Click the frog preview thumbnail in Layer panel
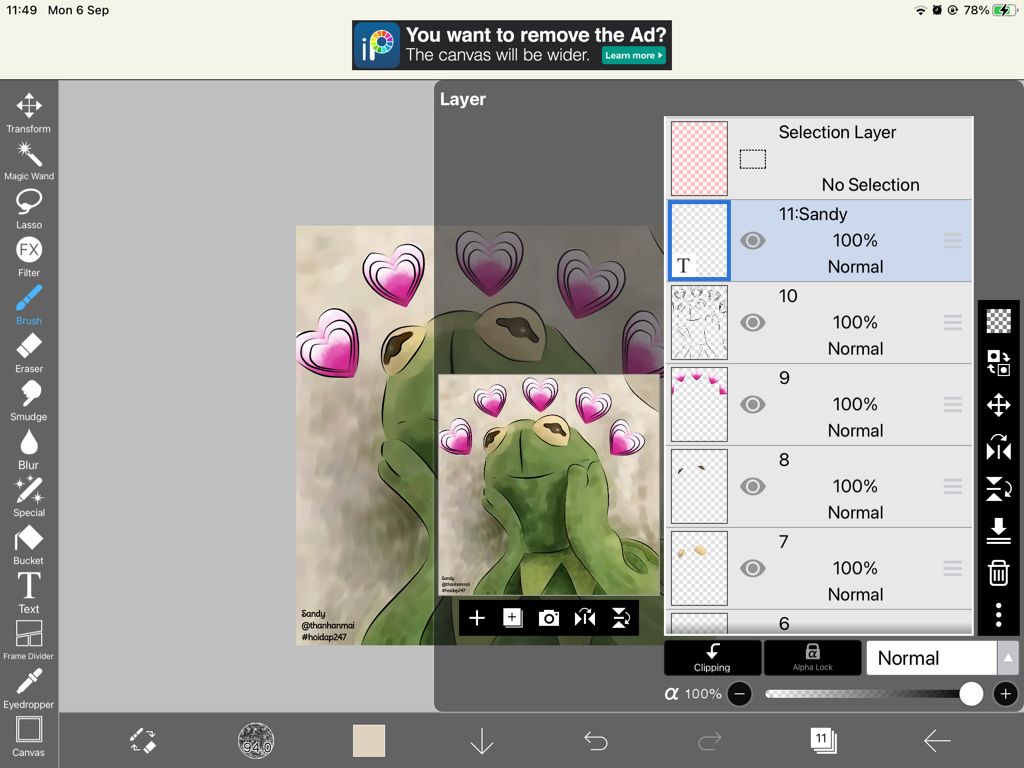1024x768 pixels. pyautogui.click(x=549, y=485)
